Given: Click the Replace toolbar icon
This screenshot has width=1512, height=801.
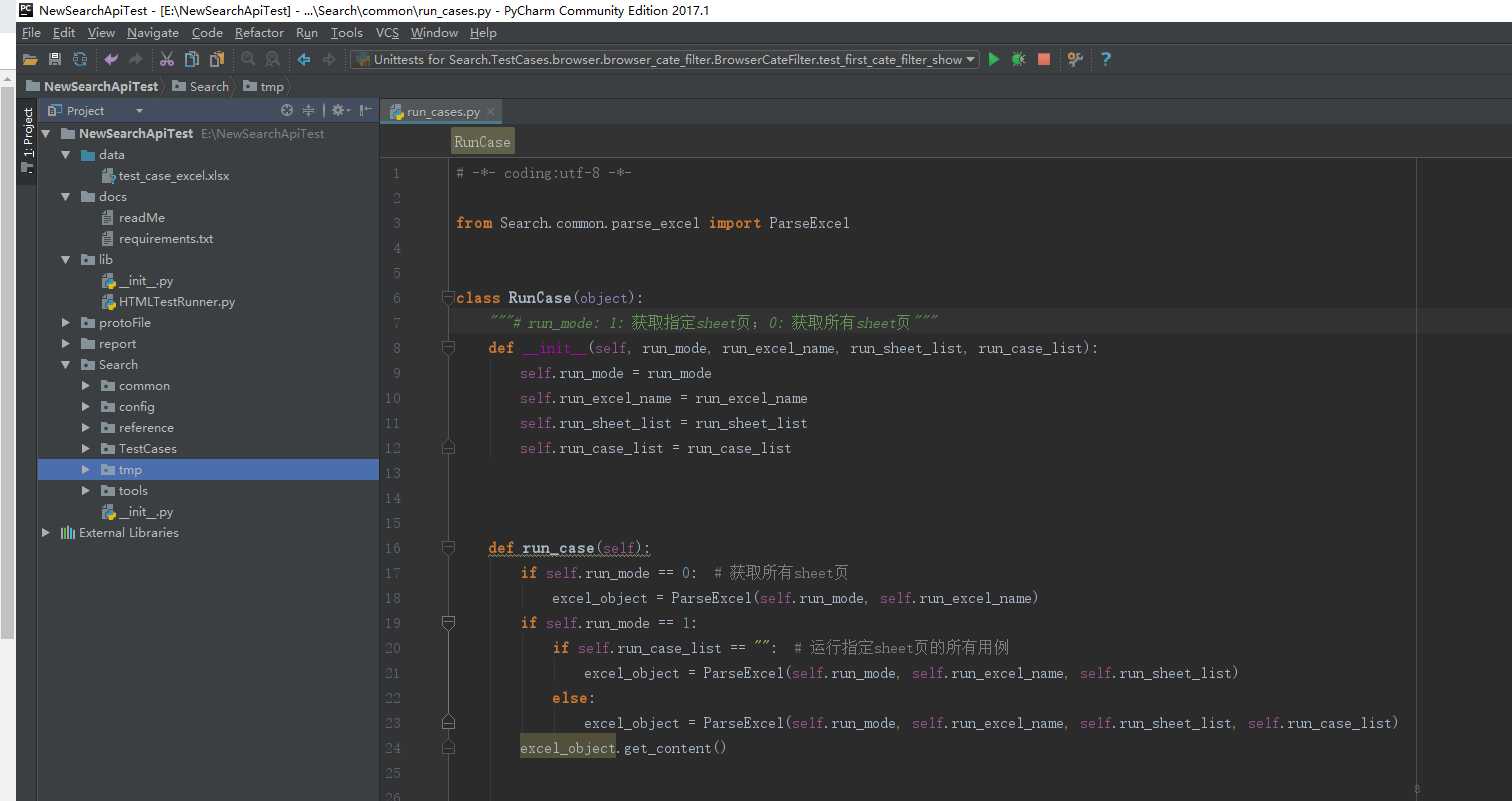Looking at the screenshot, I should [x=272, y=60].
